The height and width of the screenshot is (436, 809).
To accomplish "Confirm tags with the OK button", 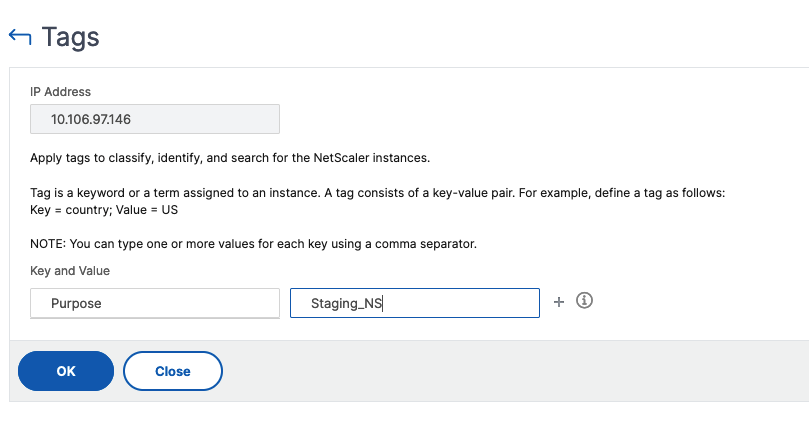I will tap(66, 371).
